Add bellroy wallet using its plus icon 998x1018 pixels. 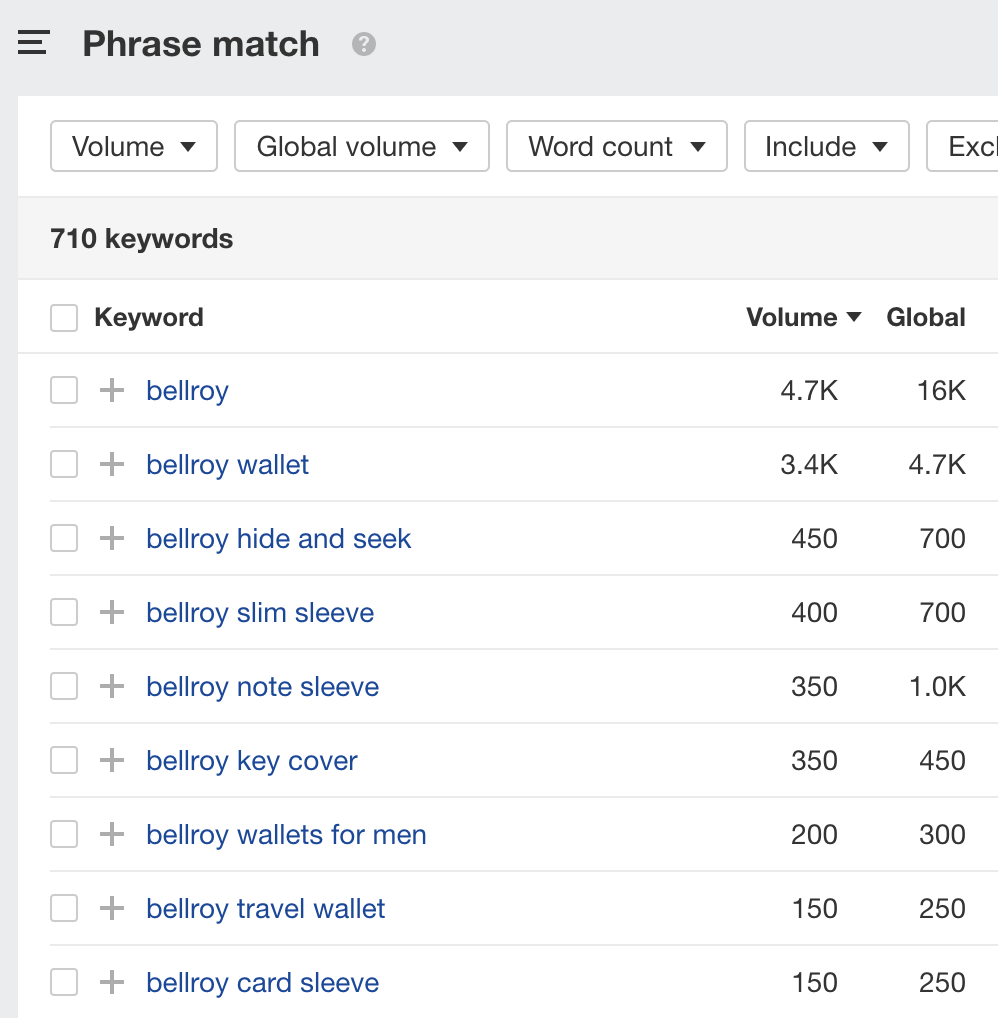pyautogui.click(x=112, y=464)
